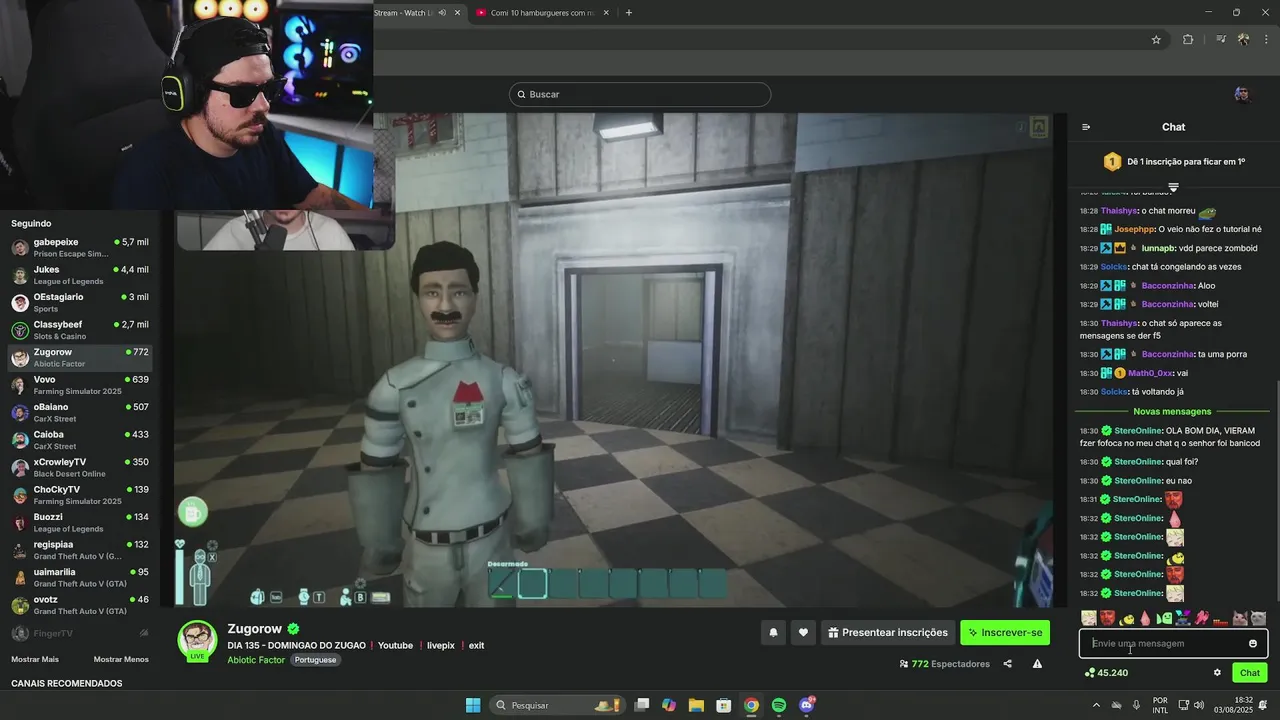Image resolution: width=1280 pixels, height=720 pixels.
Task: Show hidden system tray icons
Action: 1095,705
